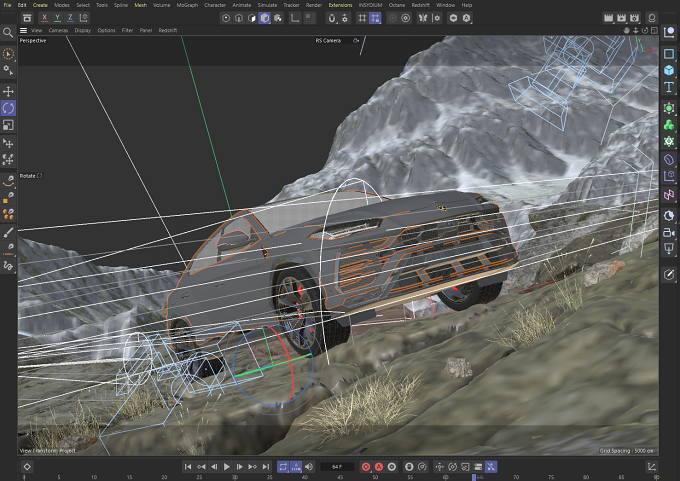Toggle sound during playback speaker icon
Screen dimensions: 680x481
coord(309,467)
